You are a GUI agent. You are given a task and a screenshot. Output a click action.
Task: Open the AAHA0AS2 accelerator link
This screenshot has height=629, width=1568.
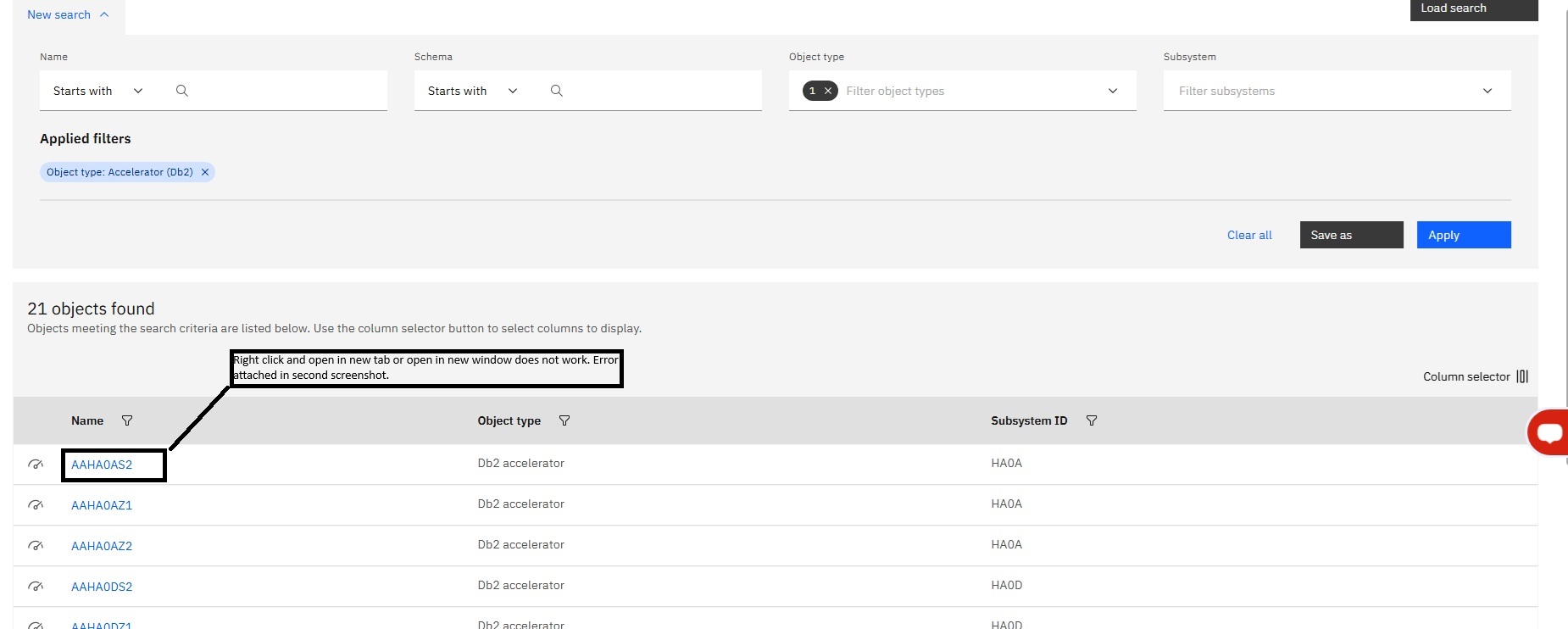coord(102,465)
